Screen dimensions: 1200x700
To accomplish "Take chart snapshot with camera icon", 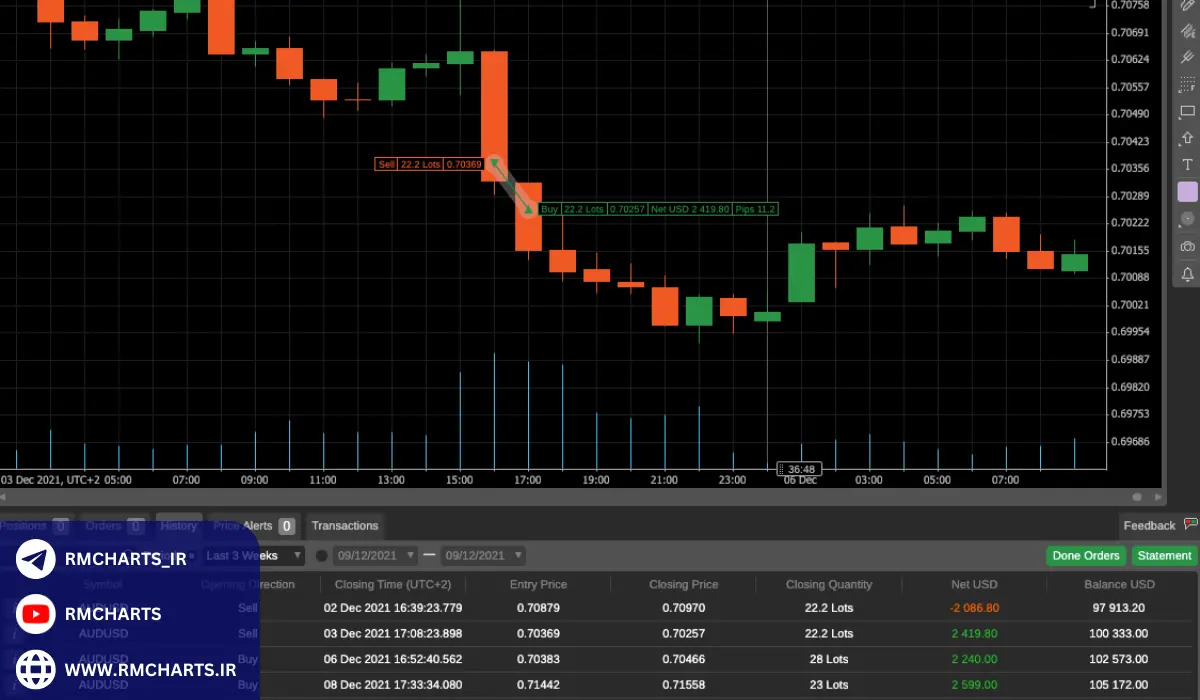I will (x=1187, y=246).
